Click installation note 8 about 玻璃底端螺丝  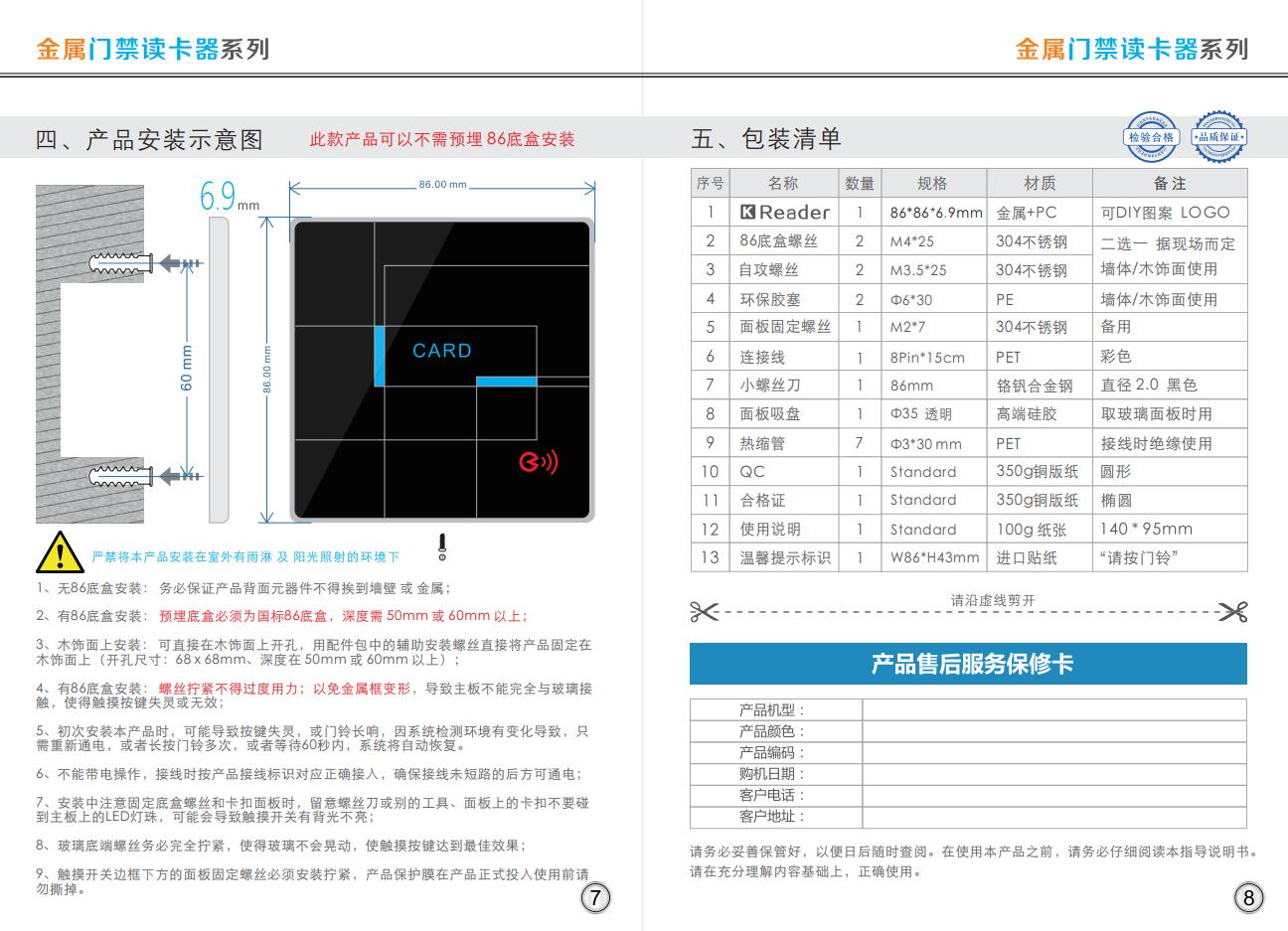(x=281, y=846)
